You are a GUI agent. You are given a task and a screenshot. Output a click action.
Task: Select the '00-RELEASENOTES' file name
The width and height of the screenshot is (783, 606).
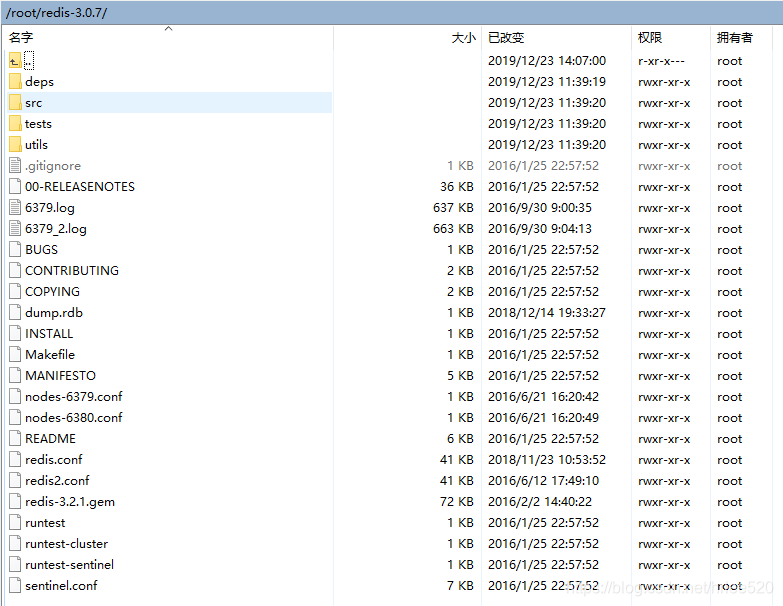[80, 186]
